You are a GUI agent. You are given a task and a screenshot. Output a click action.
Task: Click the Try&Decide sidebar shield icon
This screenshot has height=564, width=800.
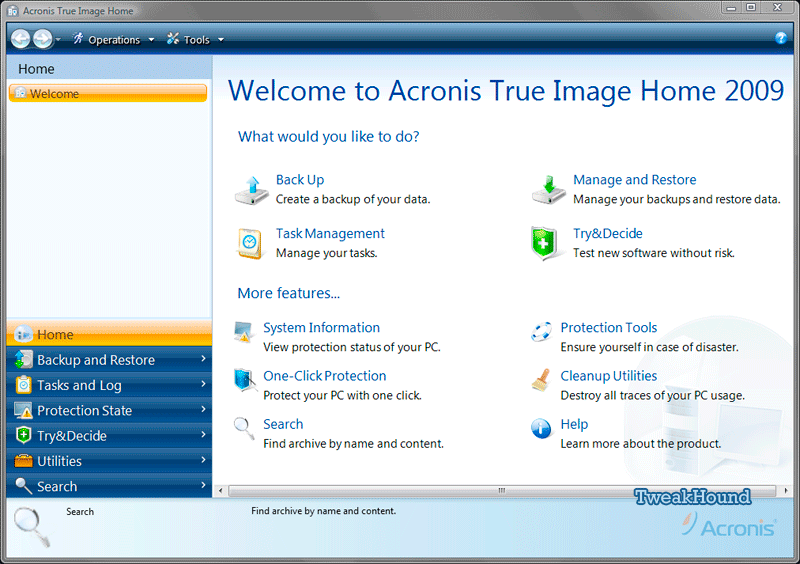tap(23, 435)
